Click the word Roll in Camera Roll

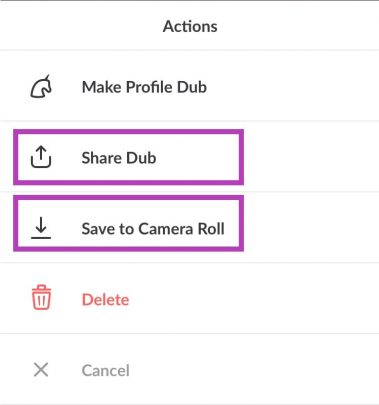coord(211,229)
